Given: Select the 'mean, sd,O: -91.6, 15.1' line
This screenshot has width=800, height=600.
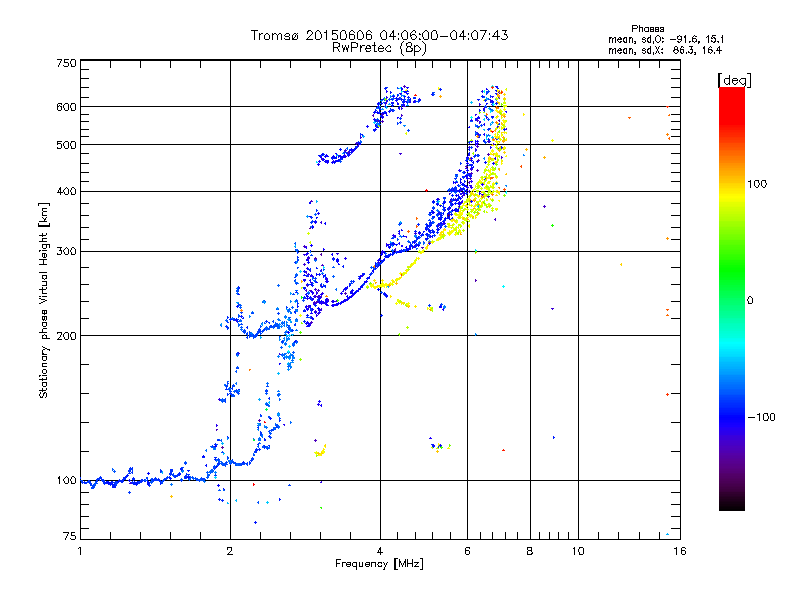Looking at the screenshot, I should [666, 39].
